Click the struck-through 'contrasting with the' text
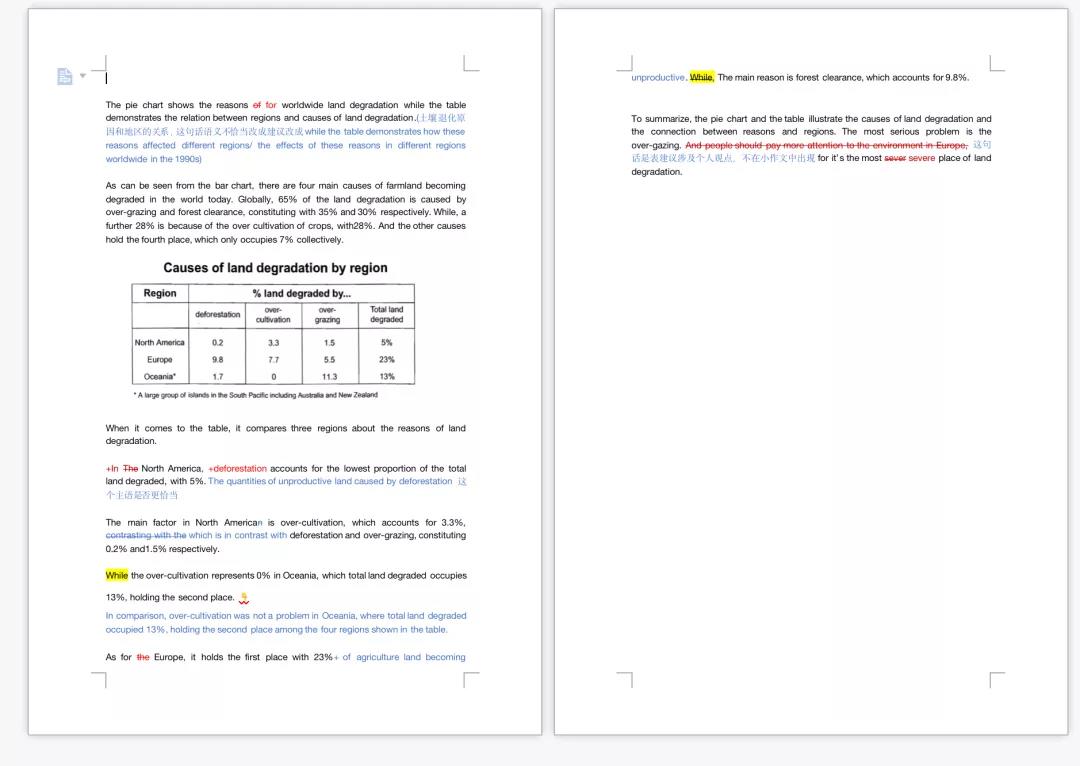This screenshot has height=766, width=1080. 146,535
